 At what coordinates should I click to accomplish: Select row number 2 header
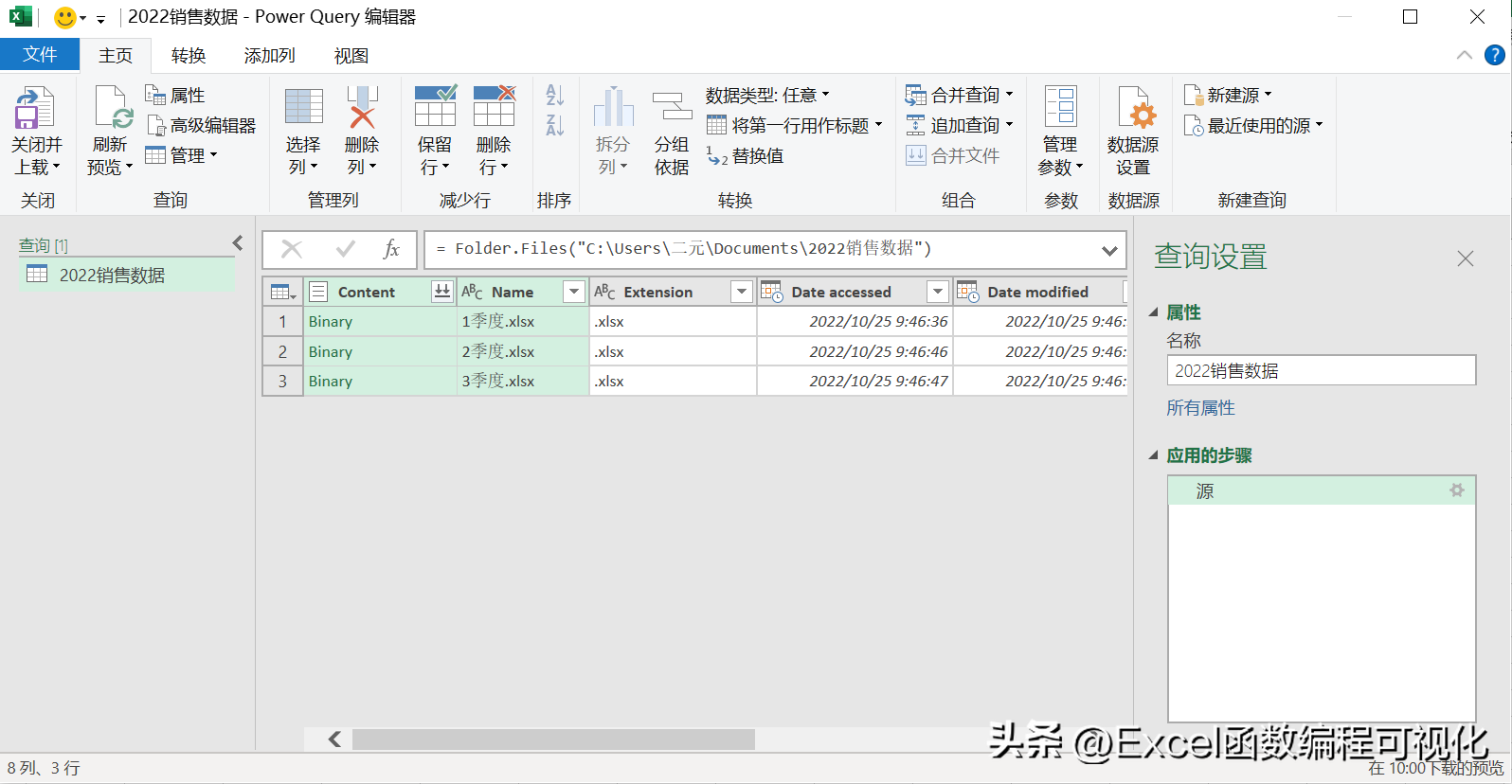[282, 351]
